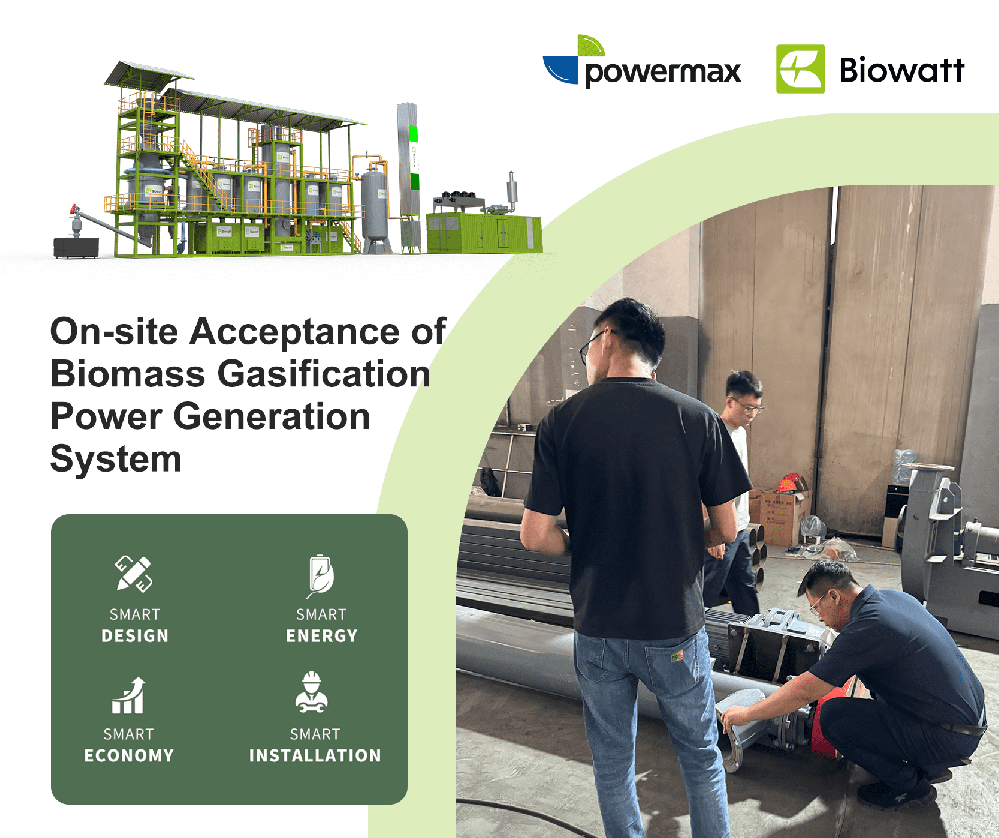
Task: Open the "SMART ECONOMY" label
Action: 129,745
